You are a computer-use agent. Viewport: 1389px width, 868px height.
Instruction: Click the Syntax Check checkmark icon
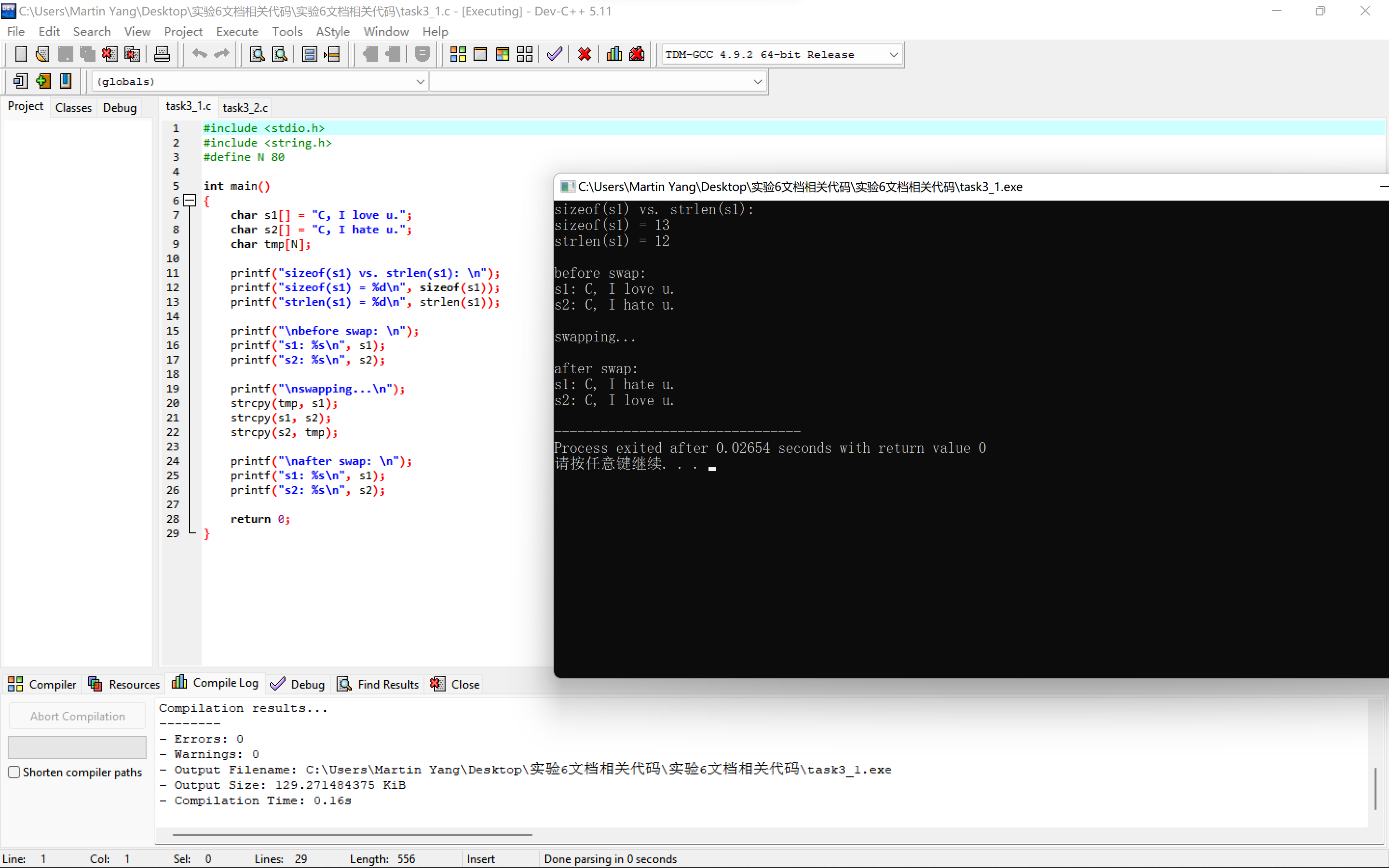[554, 54]
